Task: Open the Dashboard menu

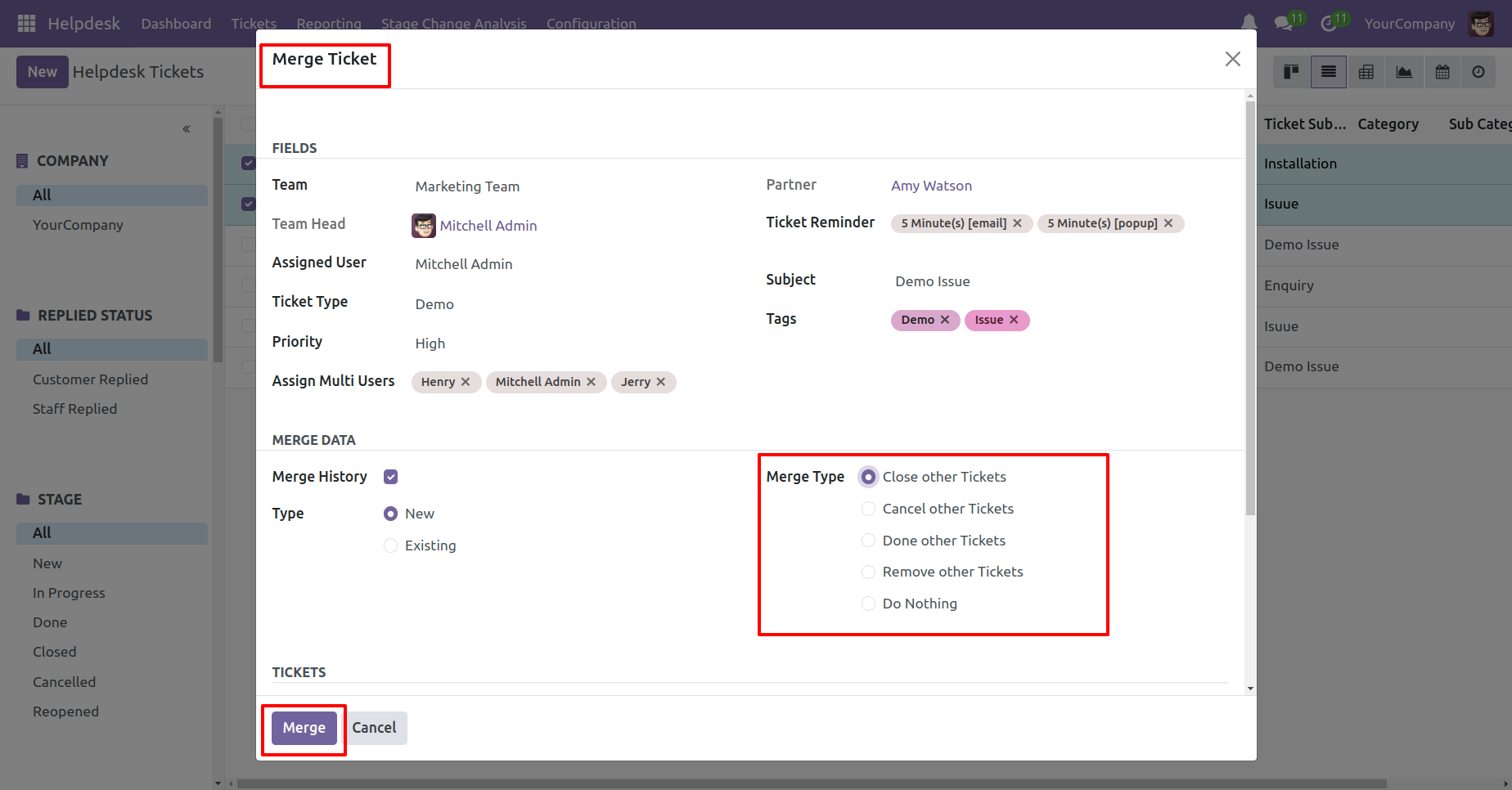Action: [176, 24]
